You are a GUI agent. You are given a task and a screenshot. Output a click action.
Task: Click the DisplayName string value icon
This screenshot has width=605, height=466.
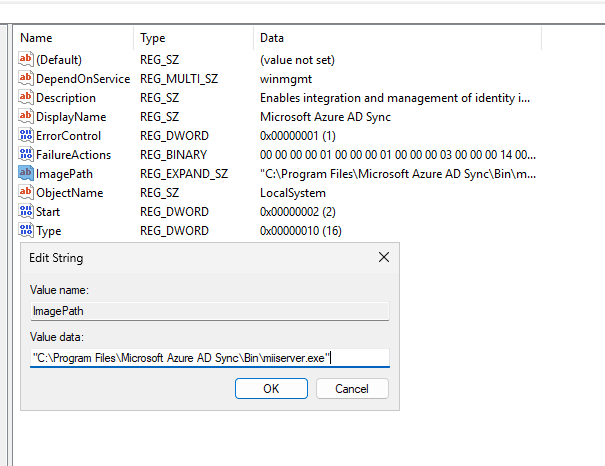click(26, 116)
